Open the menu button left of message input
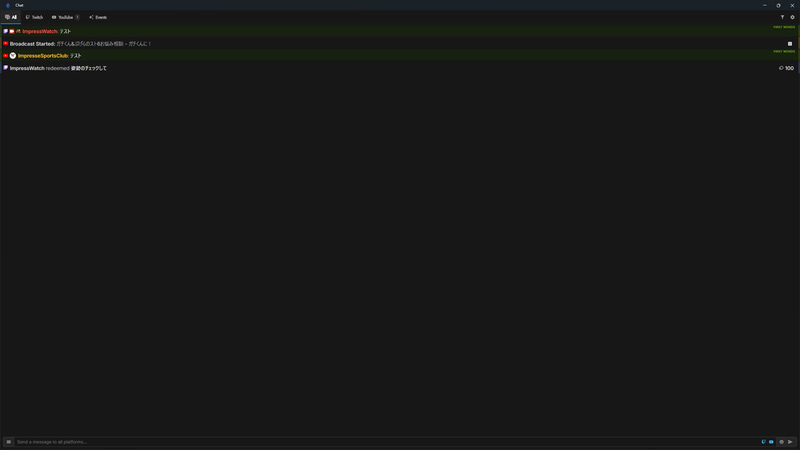Image resolution: width=800 pixels, height=450 pixels. click(9, 442)
